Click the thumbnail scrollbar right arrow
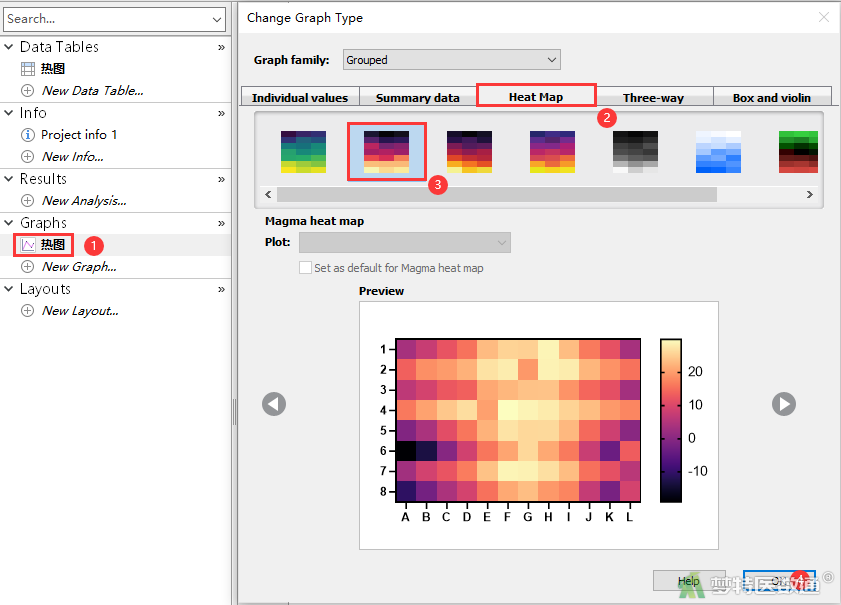This screenshot has width=841, height=605. (x=809, y=194)
